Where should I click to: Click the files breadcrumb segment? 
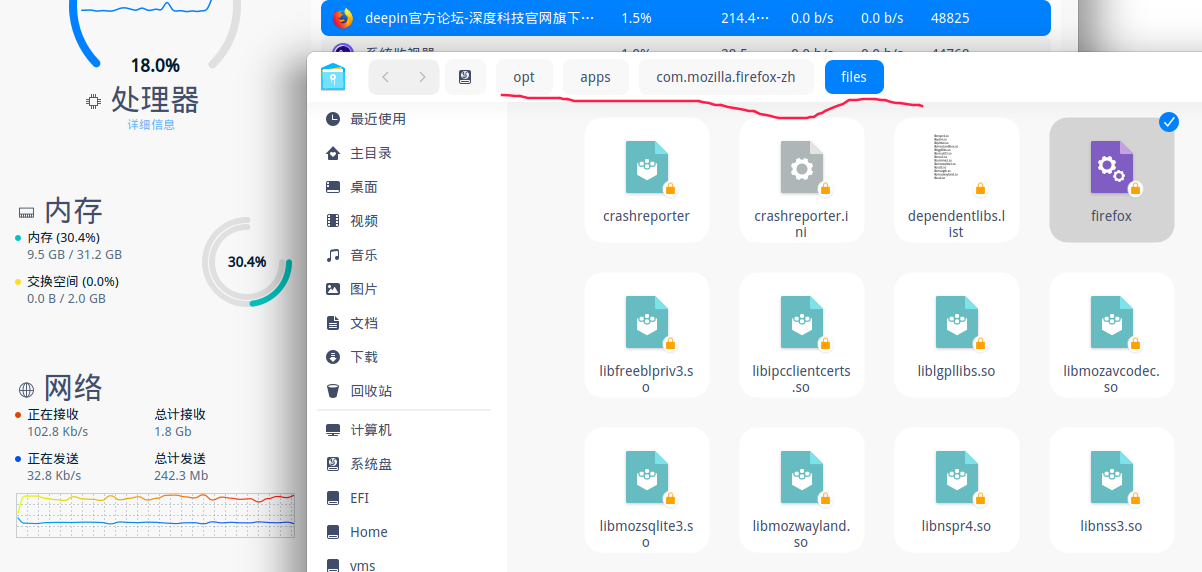pyautogui.click(x=854, y=77)
